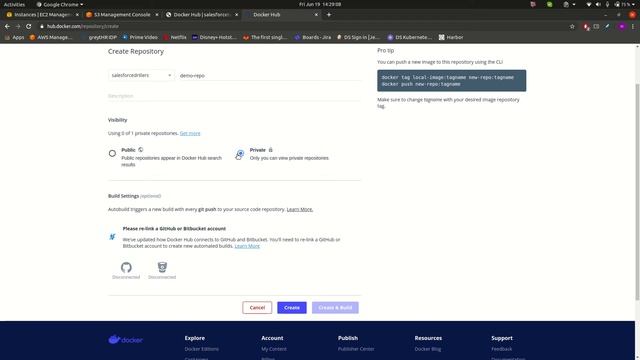Switch to S3 Management Console tab
This screenshot has height=360, width=640.
pos(122,15)
